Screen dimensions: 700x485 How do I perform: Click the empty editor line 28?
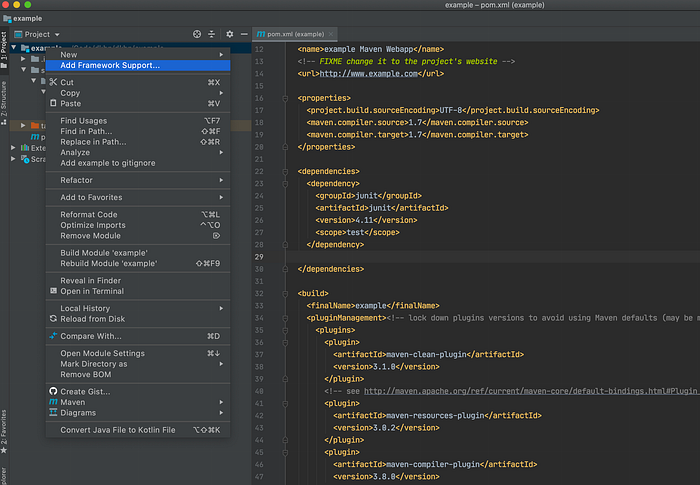coord(450,256)
